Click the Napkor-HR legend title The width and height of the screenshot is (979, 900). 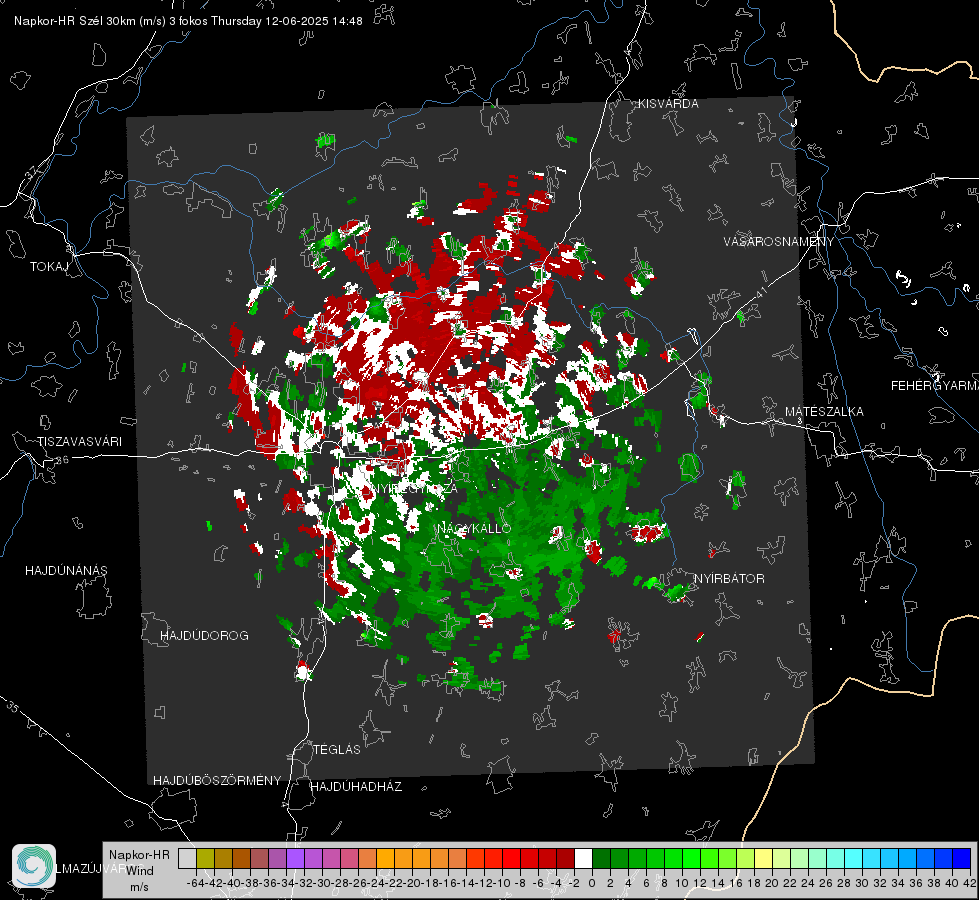pyautogui.click(x=139, y=855)
